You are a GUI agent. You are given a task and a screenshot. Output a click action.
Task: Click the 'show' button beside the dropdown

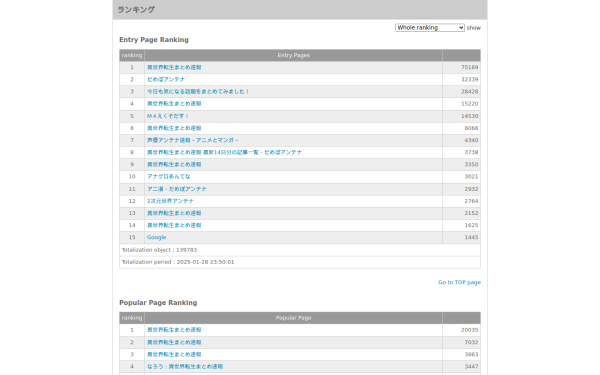tap(473, 28)
